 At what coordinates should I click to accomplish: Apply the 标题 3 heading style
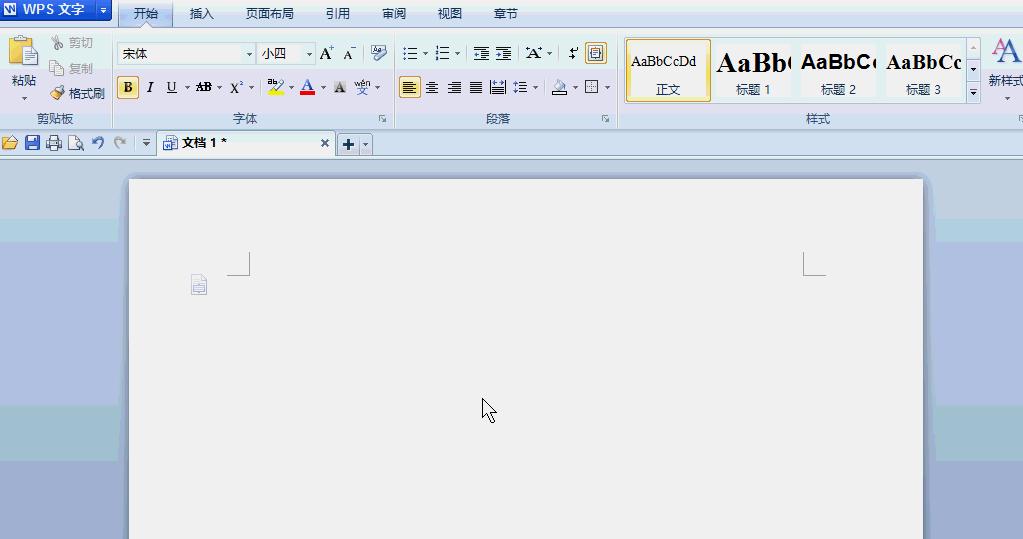tap(924, 70)
